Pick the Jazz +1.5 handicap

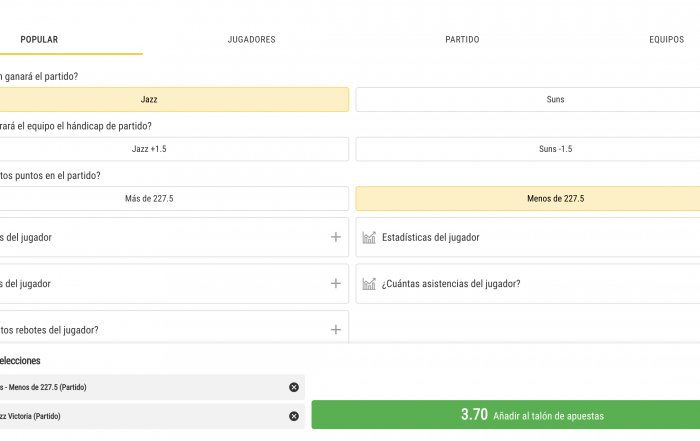[x=174, y=149]
